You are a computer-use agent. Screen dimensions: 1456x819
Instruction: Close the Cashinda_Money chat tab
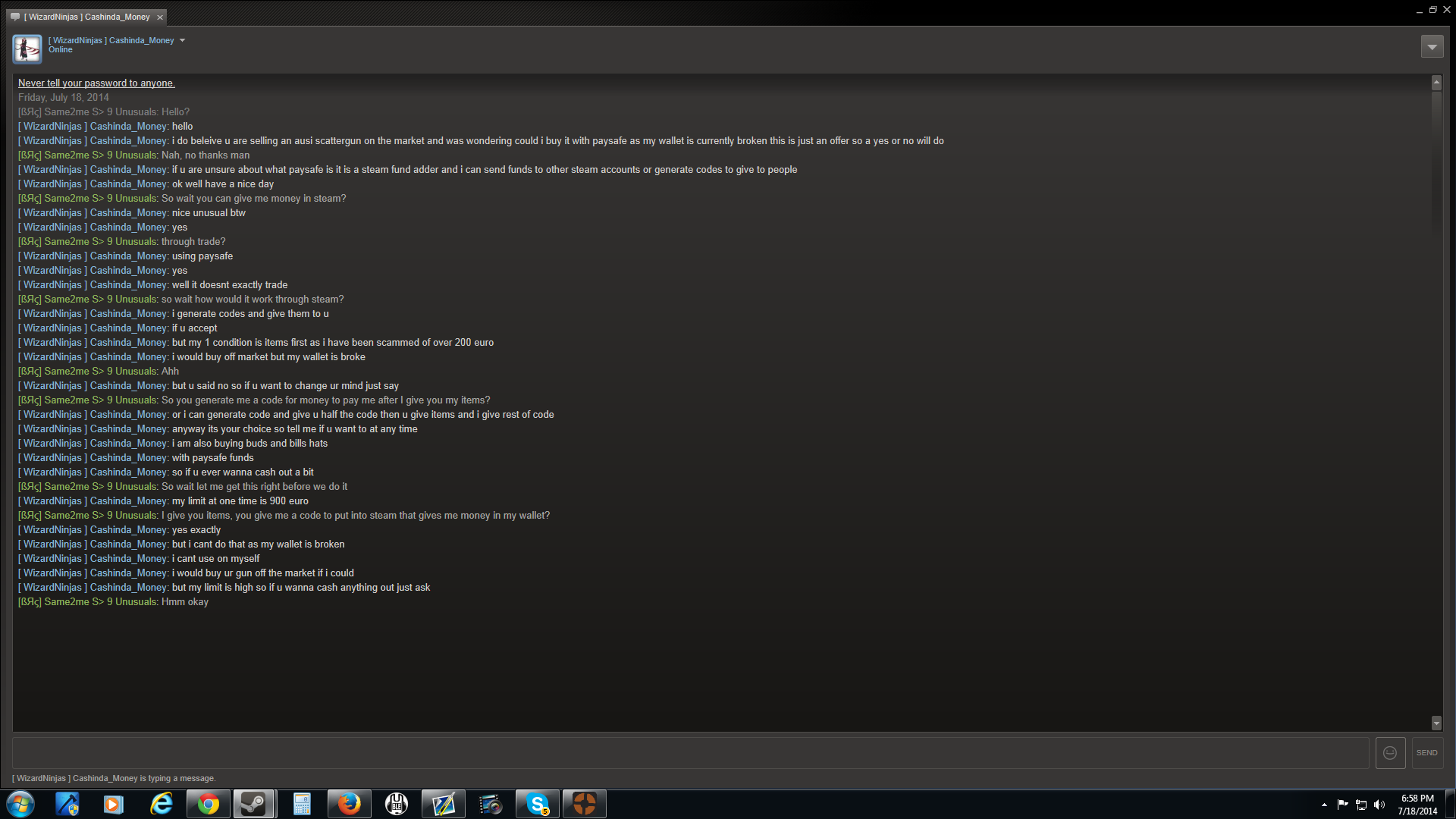click(x=160, y=17)
